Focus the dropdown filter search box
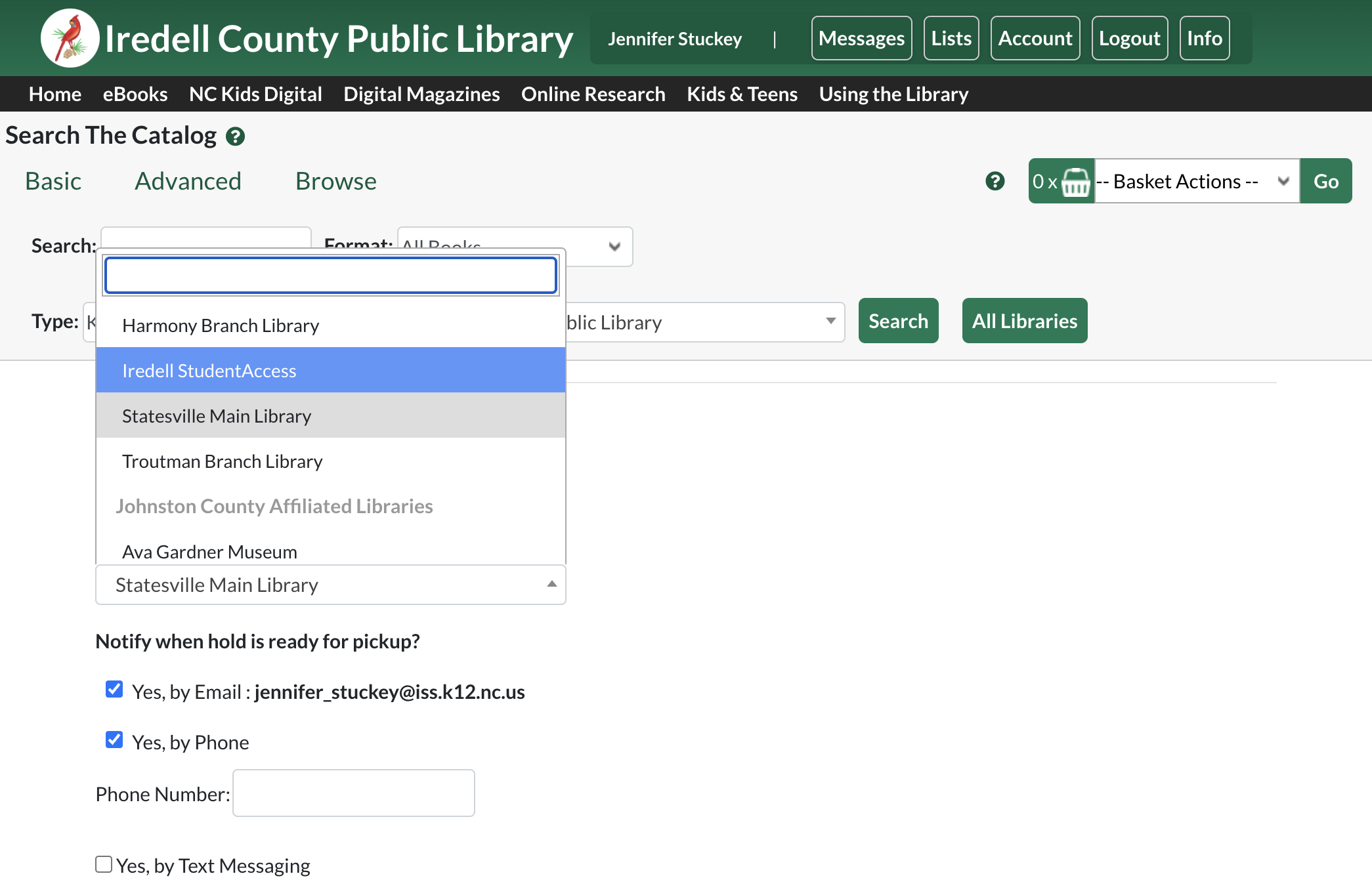 (x=331, y=275)
